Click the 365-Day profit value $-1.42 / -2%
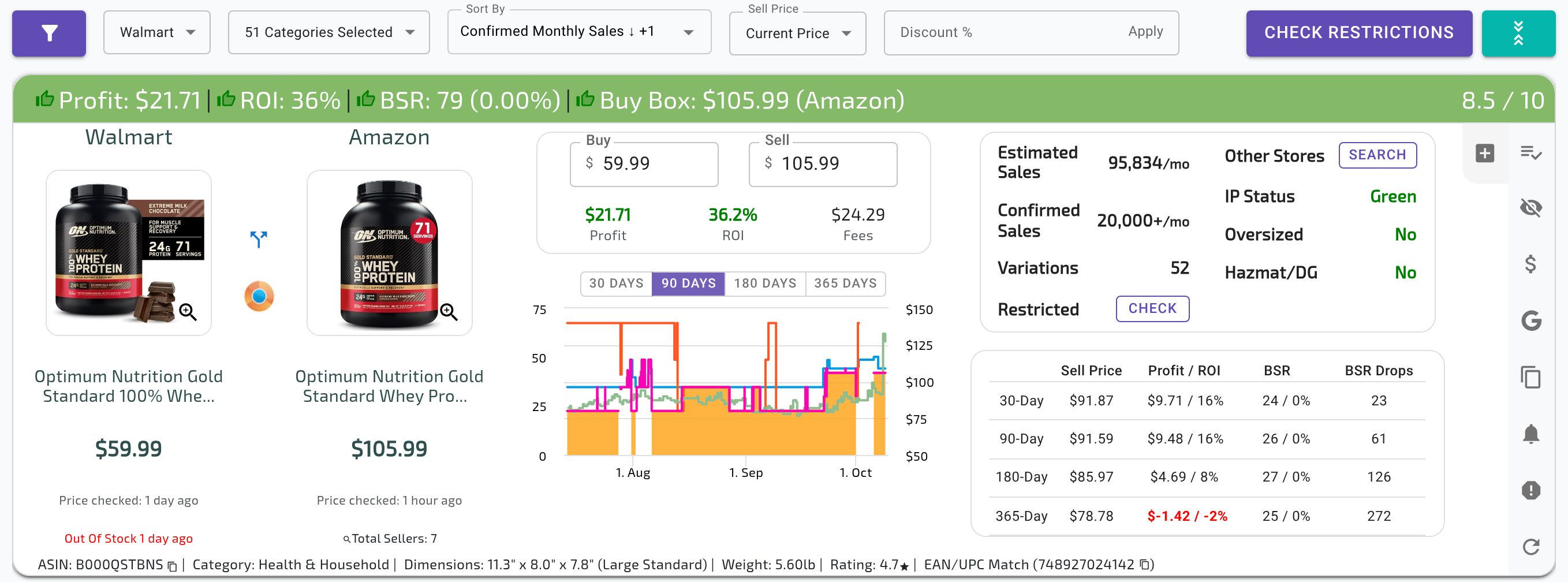Image resolution: width=1568 pixels, height=582 pixels. [x=1187, y=516]
